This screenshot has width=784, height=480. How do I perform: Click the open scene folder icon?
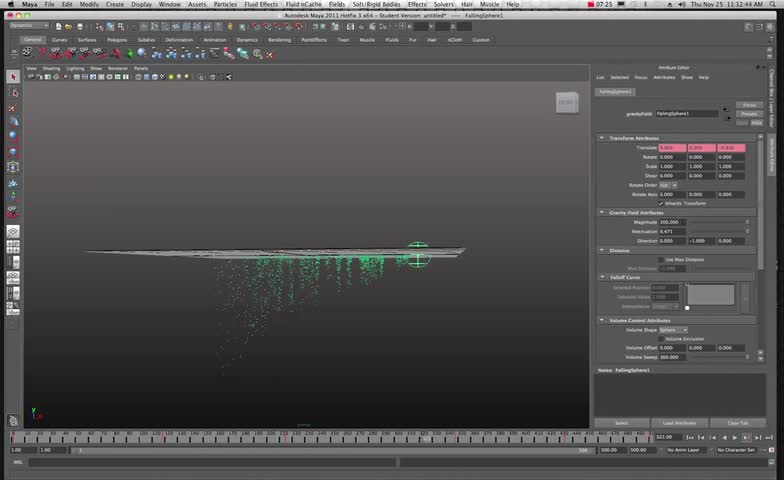click(x=70, y=28)
